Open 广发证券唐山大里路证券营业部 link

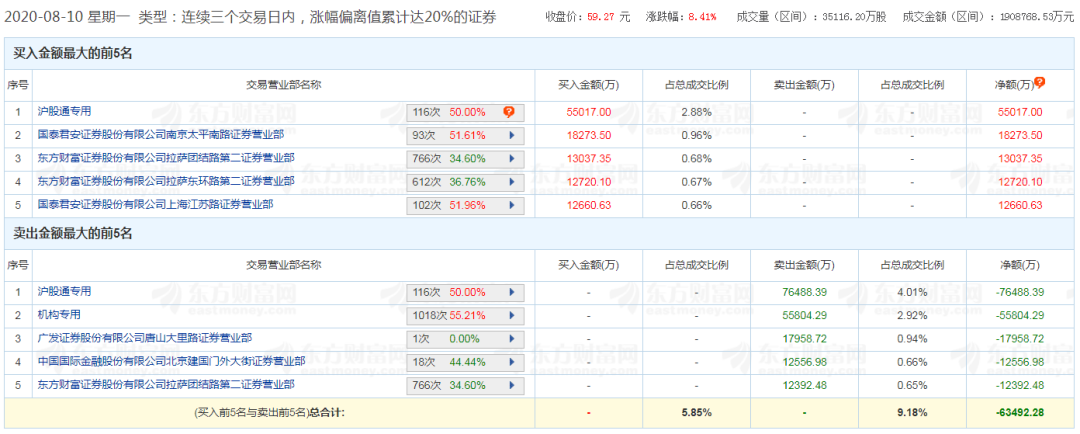click(144, 338)
